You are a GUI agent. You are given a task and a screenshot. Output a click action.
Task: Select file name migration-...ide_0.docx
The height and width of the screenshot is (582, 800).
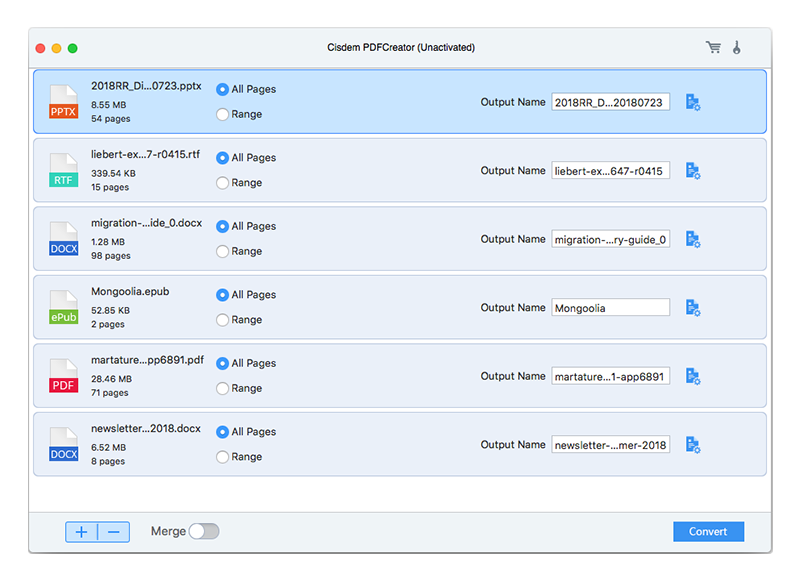[x=146, y=223]
